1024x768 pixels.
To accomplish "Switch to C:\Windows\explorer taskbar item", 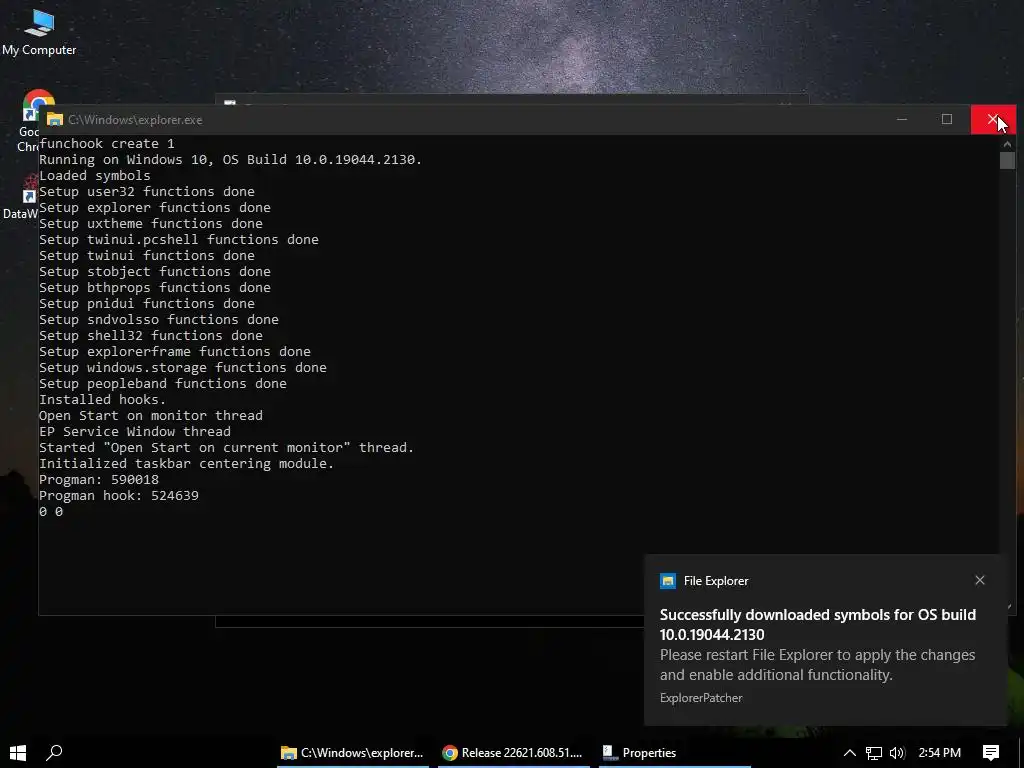I will pos(352,752).
